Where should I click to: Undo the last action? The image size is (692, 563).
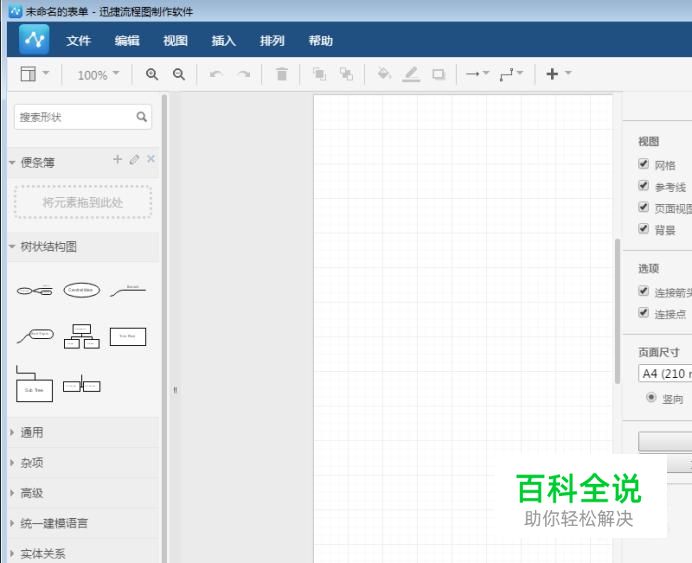(216, 74)
